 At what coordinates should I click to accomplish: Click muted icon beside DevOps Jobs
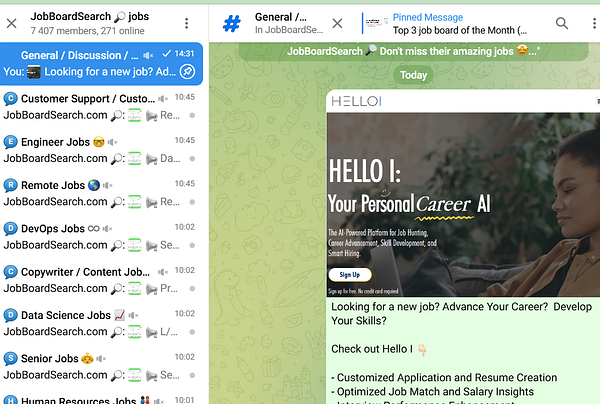click(107, 229)
